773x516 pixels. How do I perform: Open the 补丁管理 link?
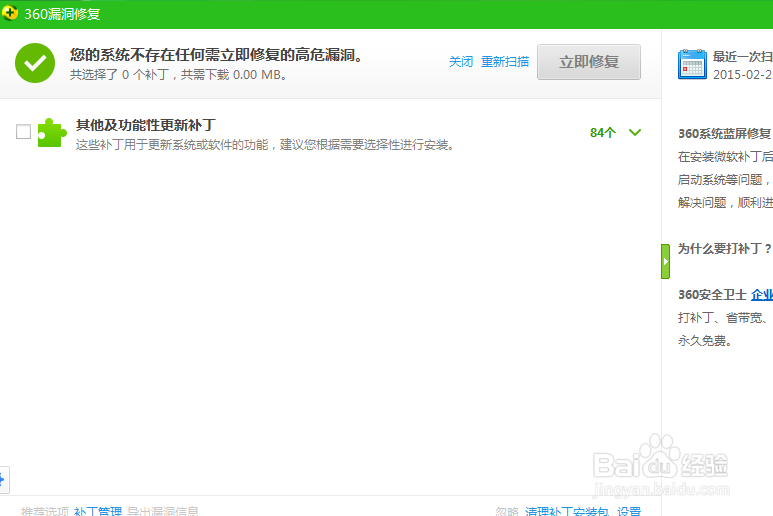[x=98, y=511]
